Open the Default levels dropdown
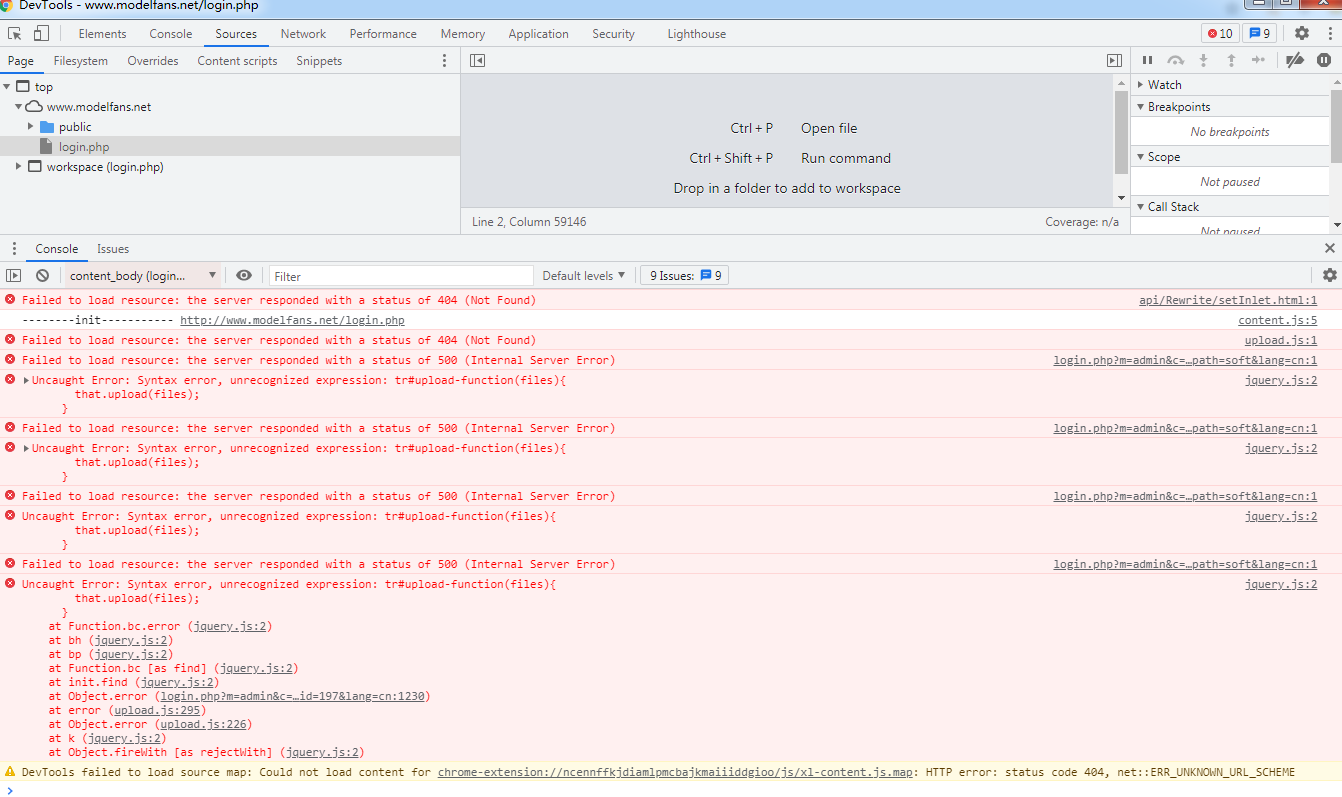The image size is (1342, 797). pos(584,275)
